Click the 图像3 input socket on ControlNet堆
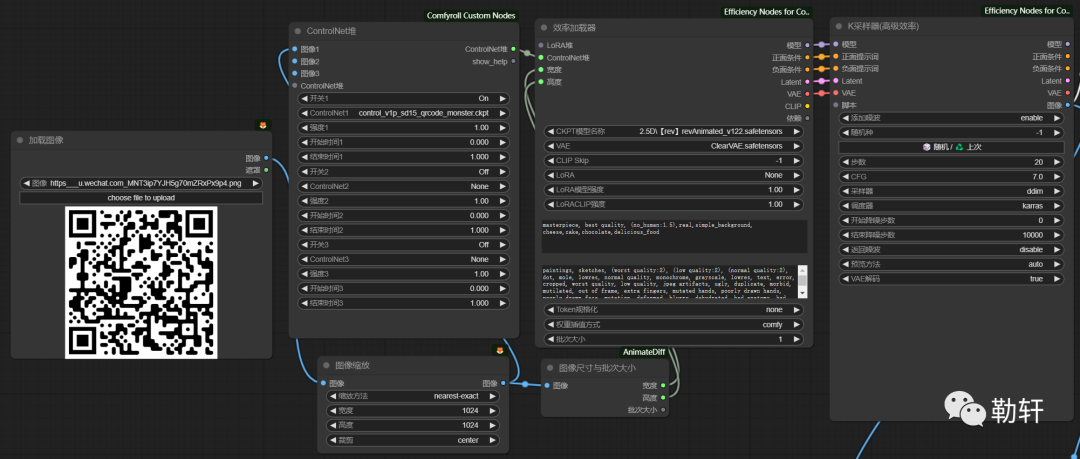This screenshot has height=459, width=1080. [295, 73]
